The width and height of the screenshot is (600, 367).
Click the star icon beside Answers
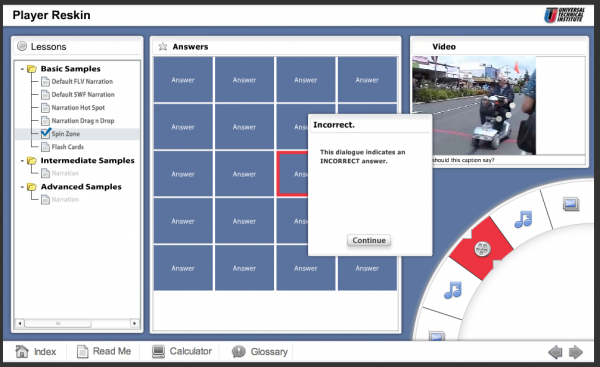point(163,47)
